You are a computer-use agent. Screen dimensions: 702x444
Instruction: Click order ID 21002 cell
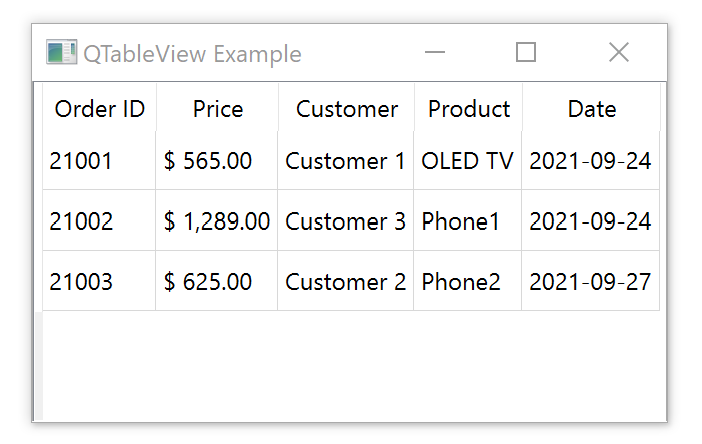pos(99,221)
